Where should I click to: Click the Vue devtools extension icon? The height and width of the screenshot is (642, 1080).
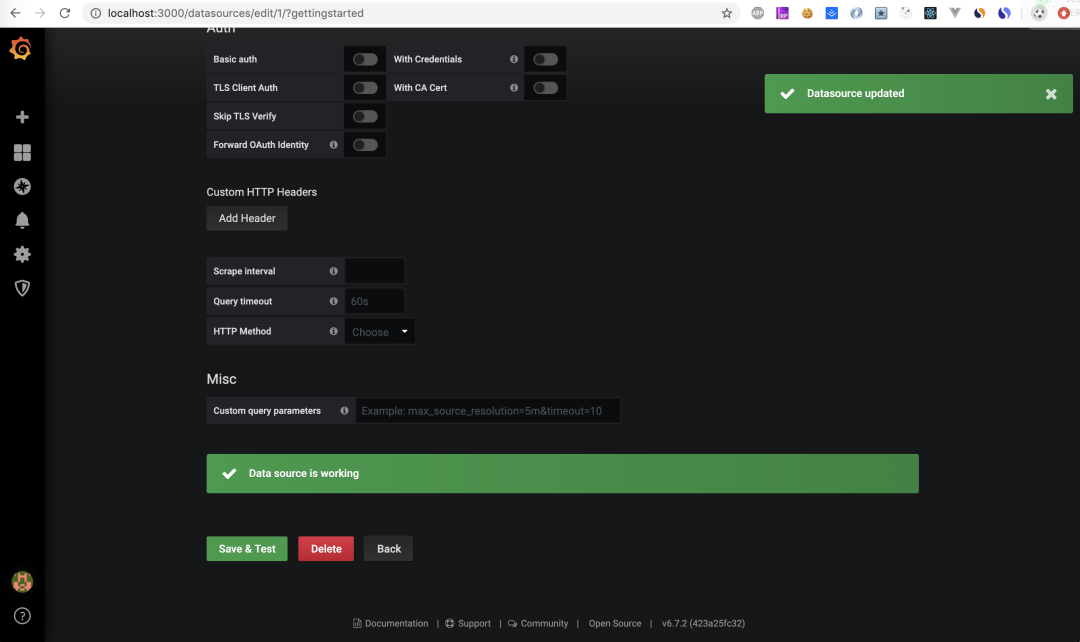click(955, 13)
